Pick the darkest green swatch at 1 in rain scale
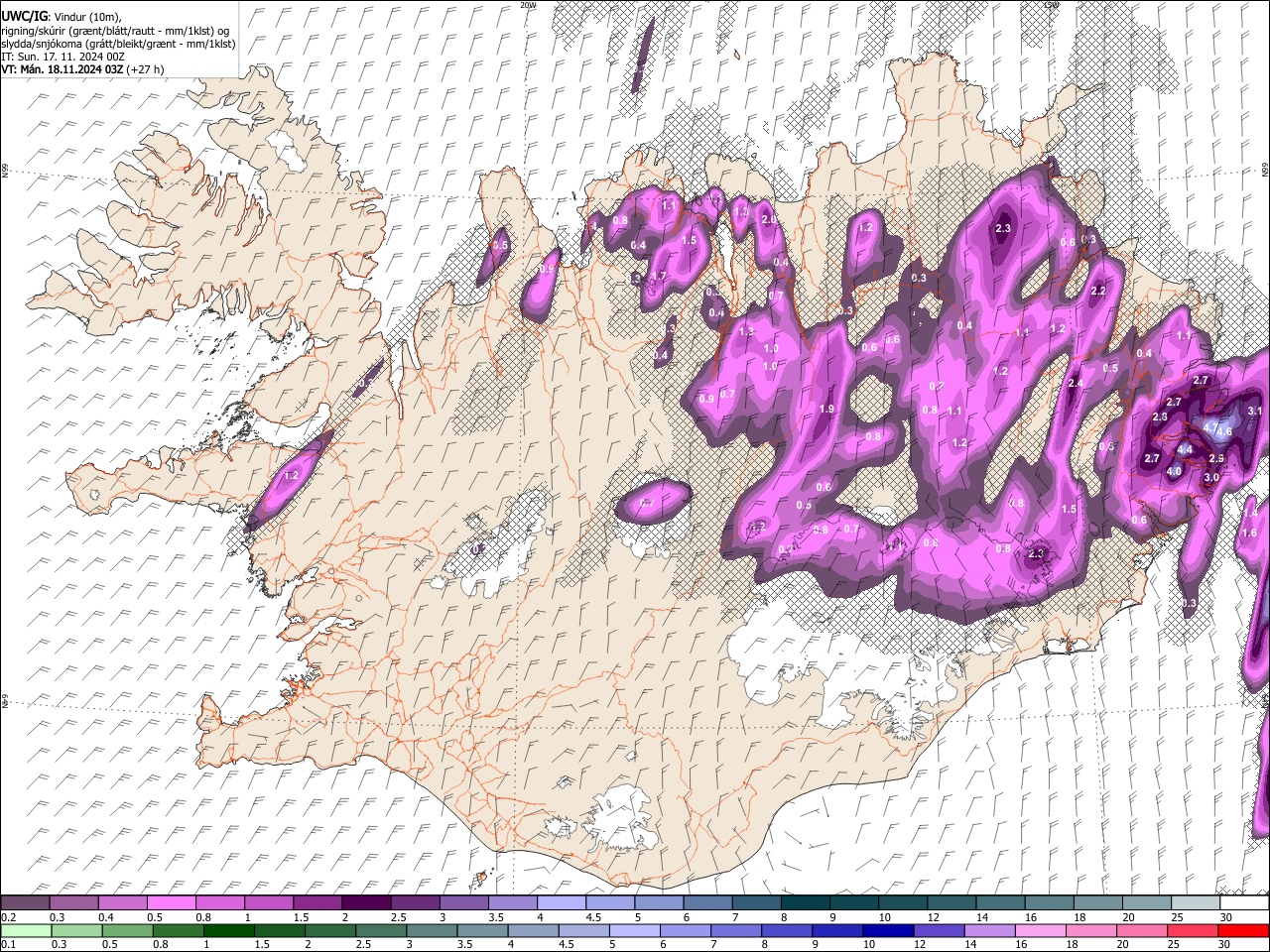 tap(228, 930)
